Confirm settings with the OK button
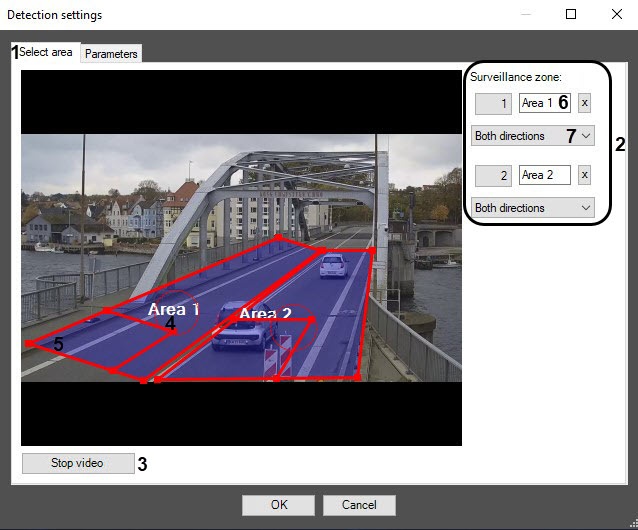638x530 pixels. [278, 505]
